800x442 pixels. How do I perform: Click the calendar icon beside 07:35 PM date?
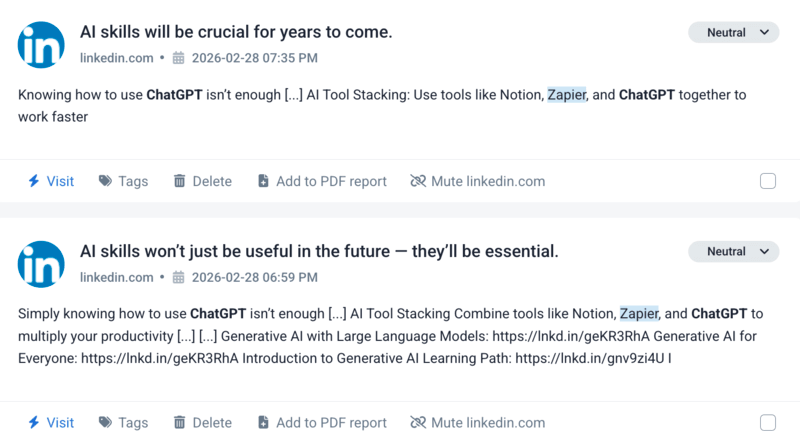pyautogui.click(x=179, y=58)
